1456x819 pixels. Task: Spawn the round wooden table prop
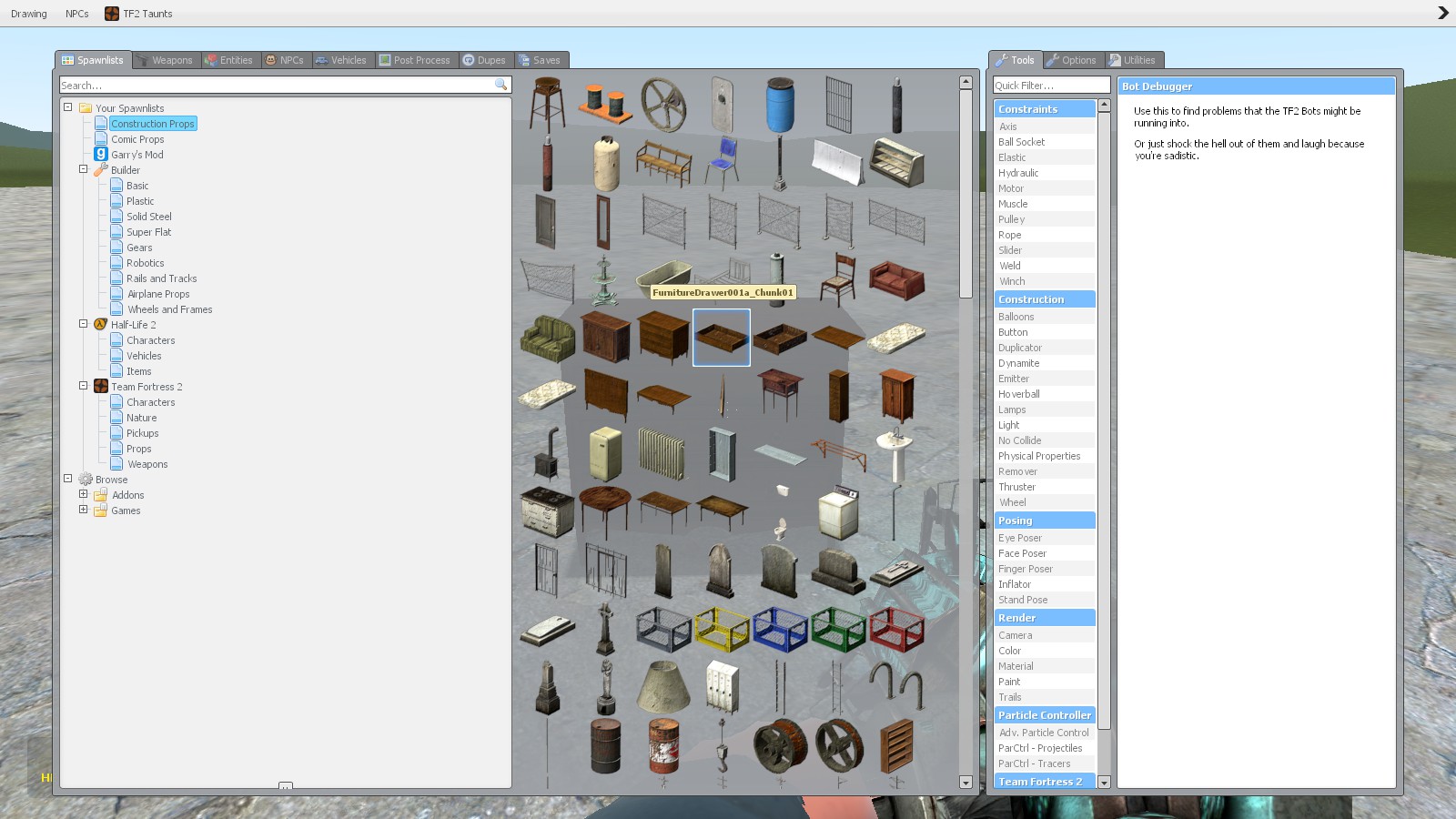(605, 512)
